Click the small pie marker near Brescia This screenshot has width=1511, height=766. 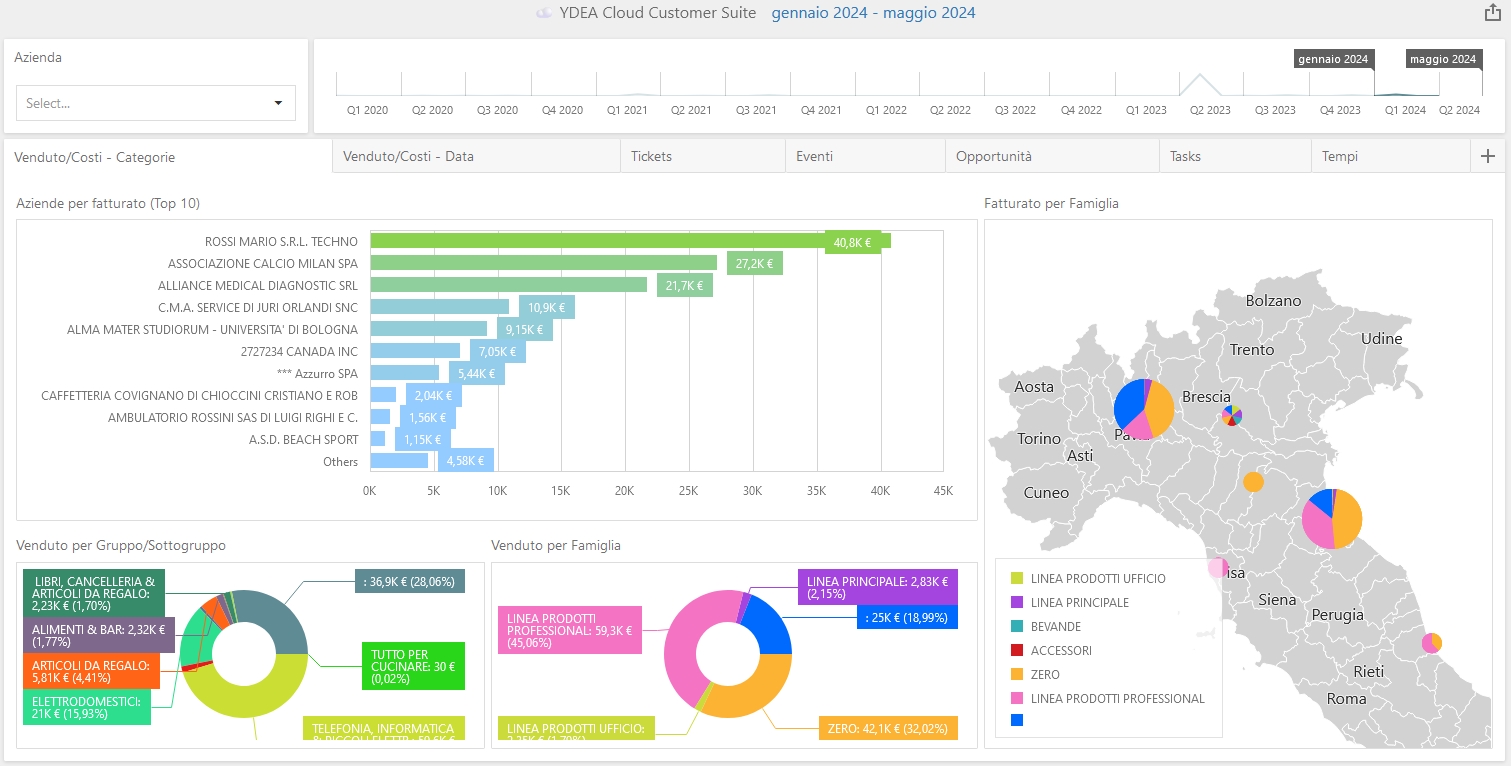point(1232,416)
